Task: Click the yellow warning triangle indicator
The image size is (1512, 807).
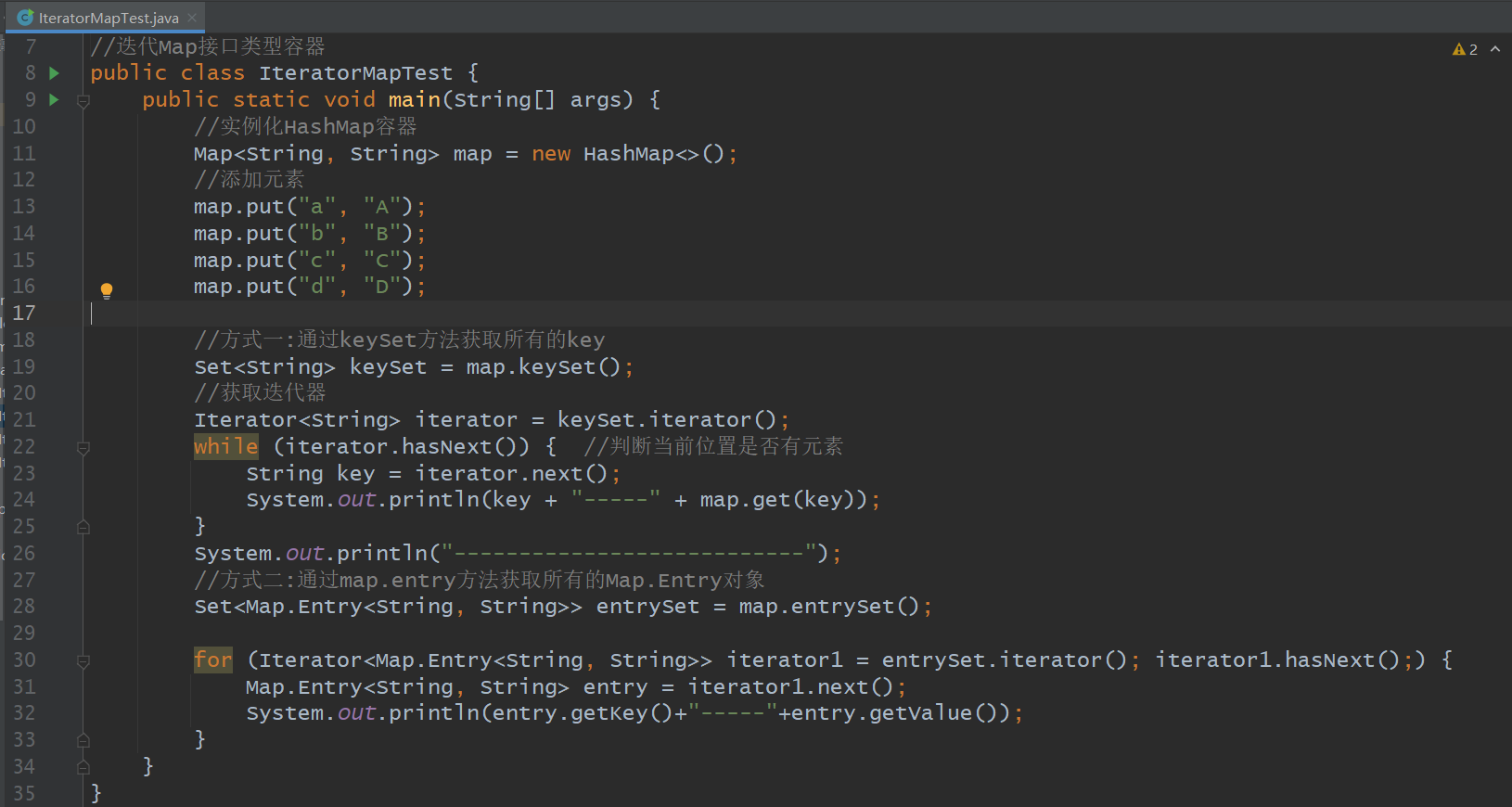Action: click(x=1458, y=49)
